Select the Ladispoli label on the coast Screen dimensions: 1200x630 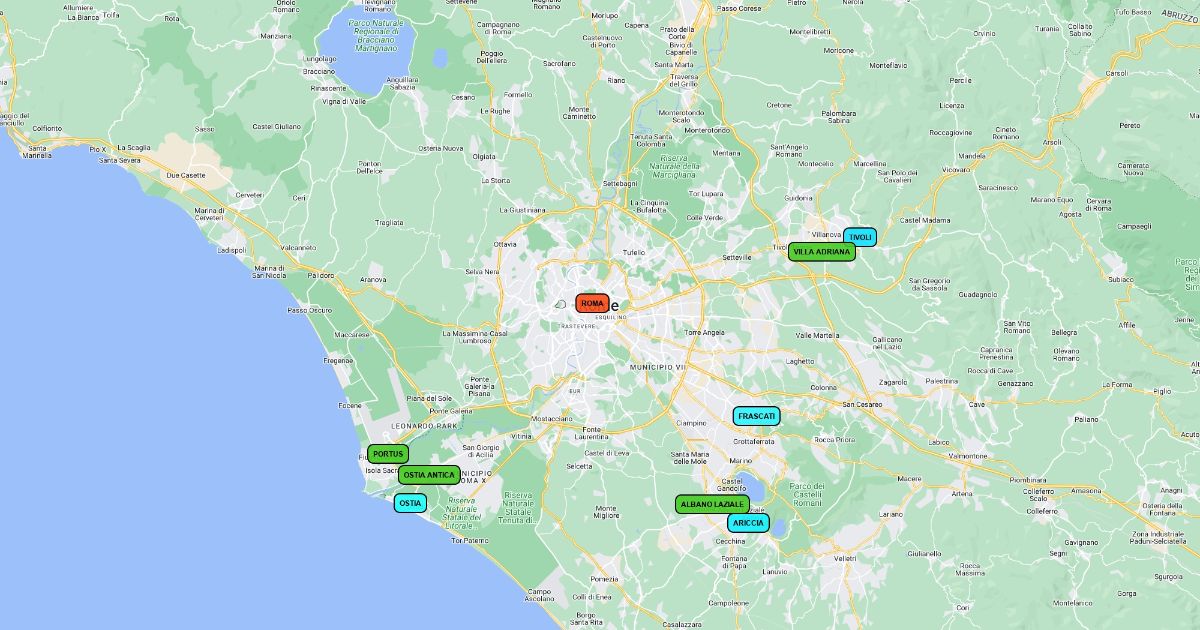(231, 250)
